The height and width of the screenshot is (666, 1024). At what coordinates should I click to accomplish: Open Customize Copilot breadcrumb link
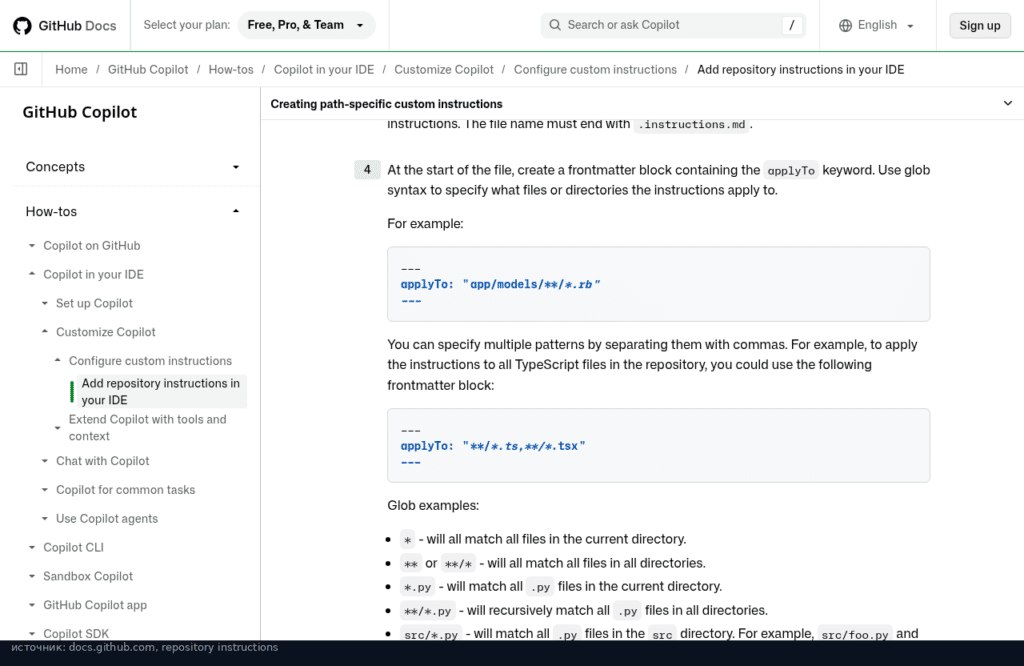point(443,69)
